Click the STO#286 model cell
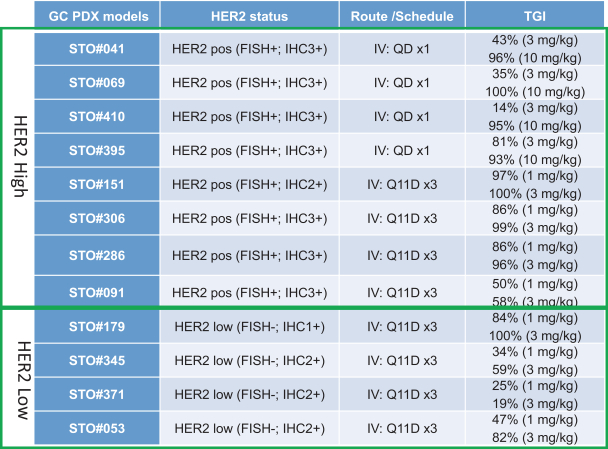This screenshot has width=608, height=449. coord(96,255)
